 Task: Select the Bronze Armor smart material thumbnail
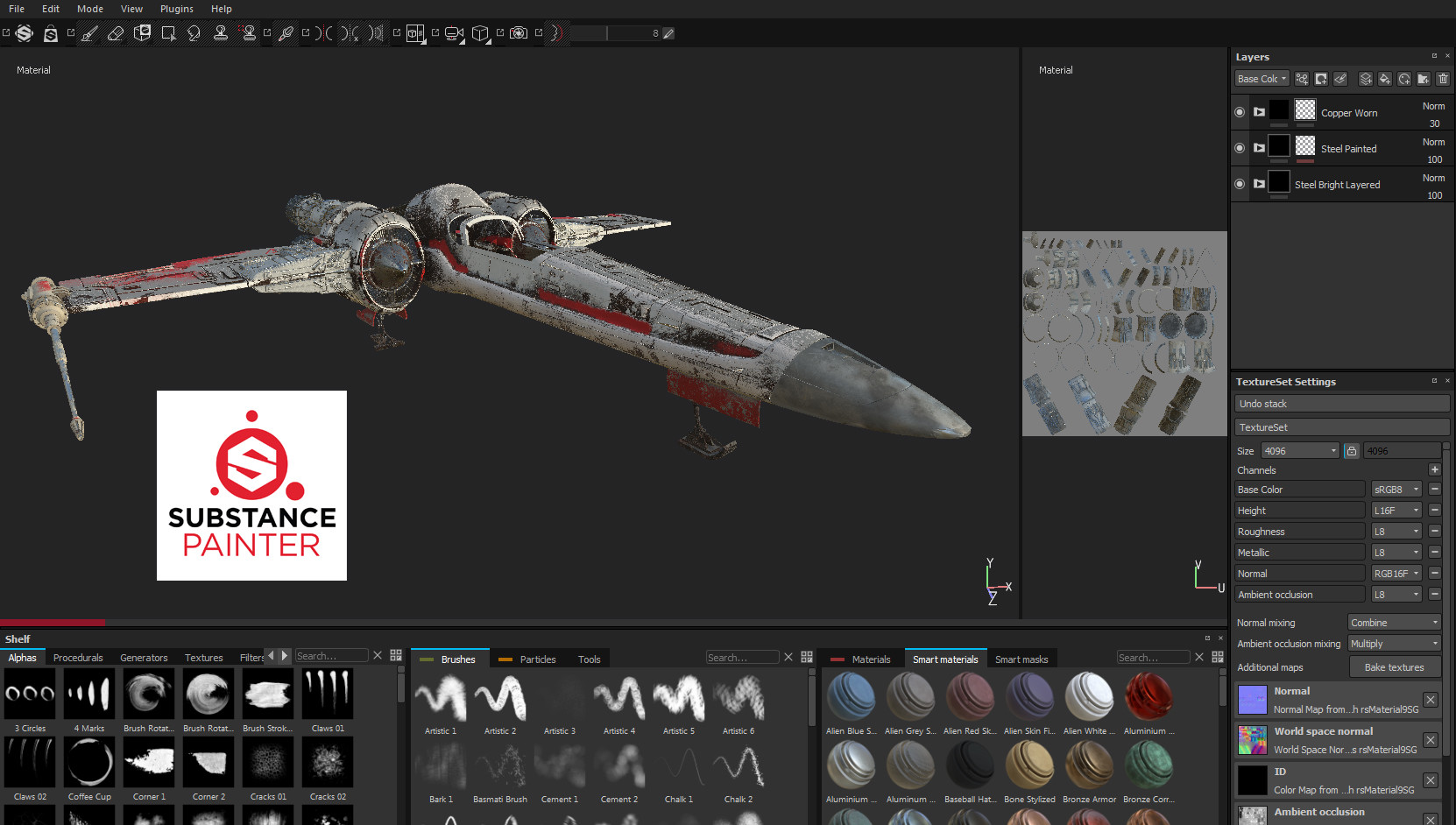[x=1089, y=765]
